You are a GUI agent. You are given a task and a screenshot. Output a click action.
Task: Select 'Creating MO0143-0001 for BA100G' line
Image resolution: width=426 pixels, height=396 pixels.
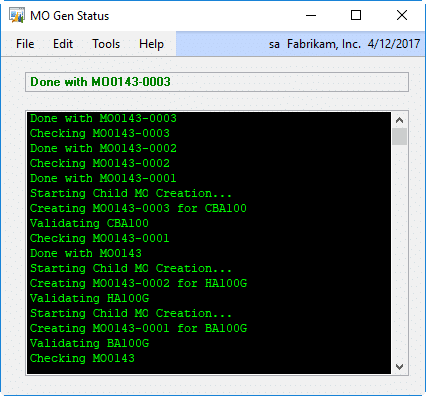(x=138, y=328)
